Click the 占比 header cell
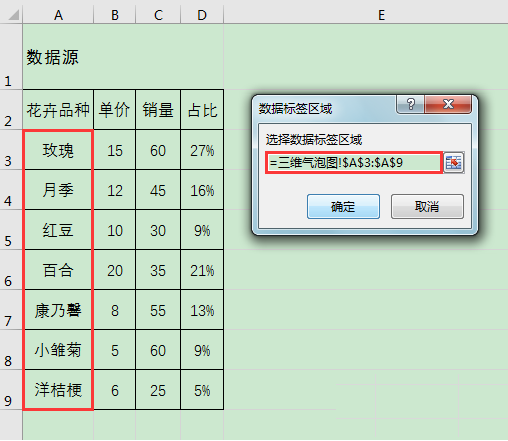Image resolution: width=508 pixels, height=441 pixels. 202,110
